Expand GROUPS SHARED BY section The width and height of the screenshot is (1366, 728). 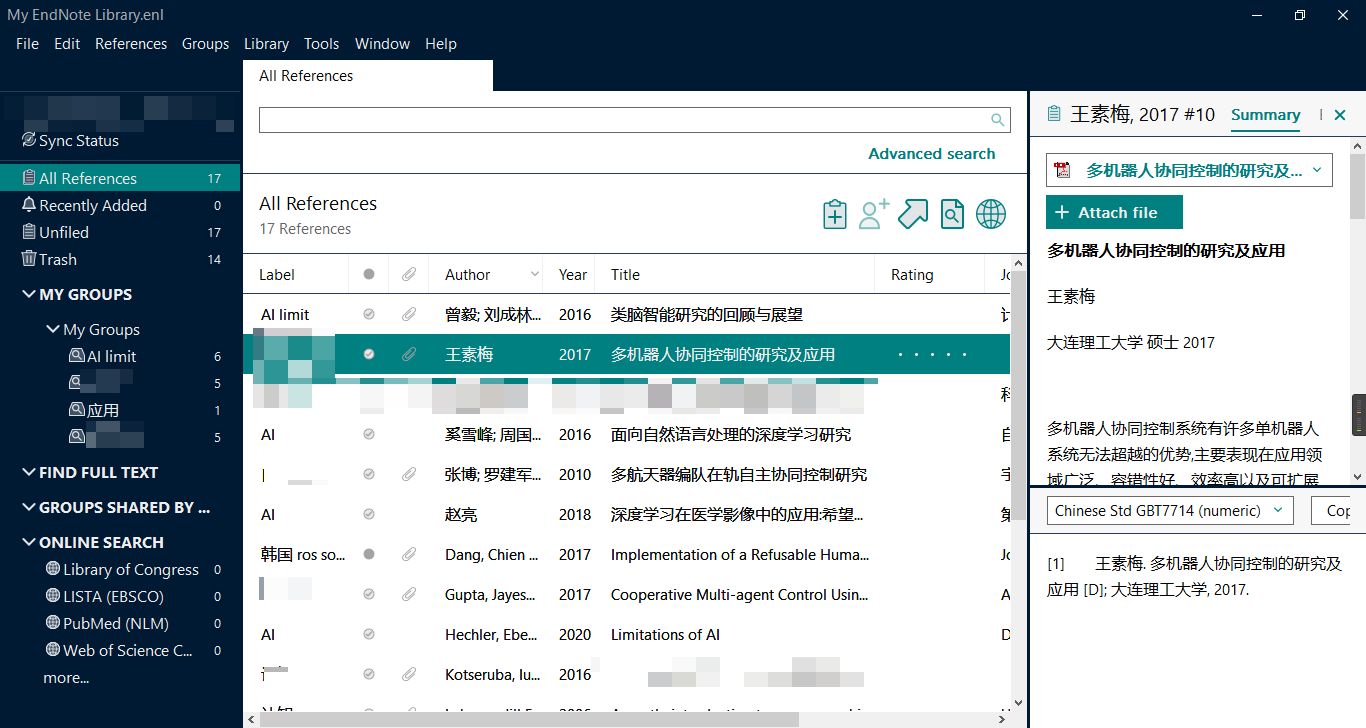pyautogui.click(x=28, y=508)
